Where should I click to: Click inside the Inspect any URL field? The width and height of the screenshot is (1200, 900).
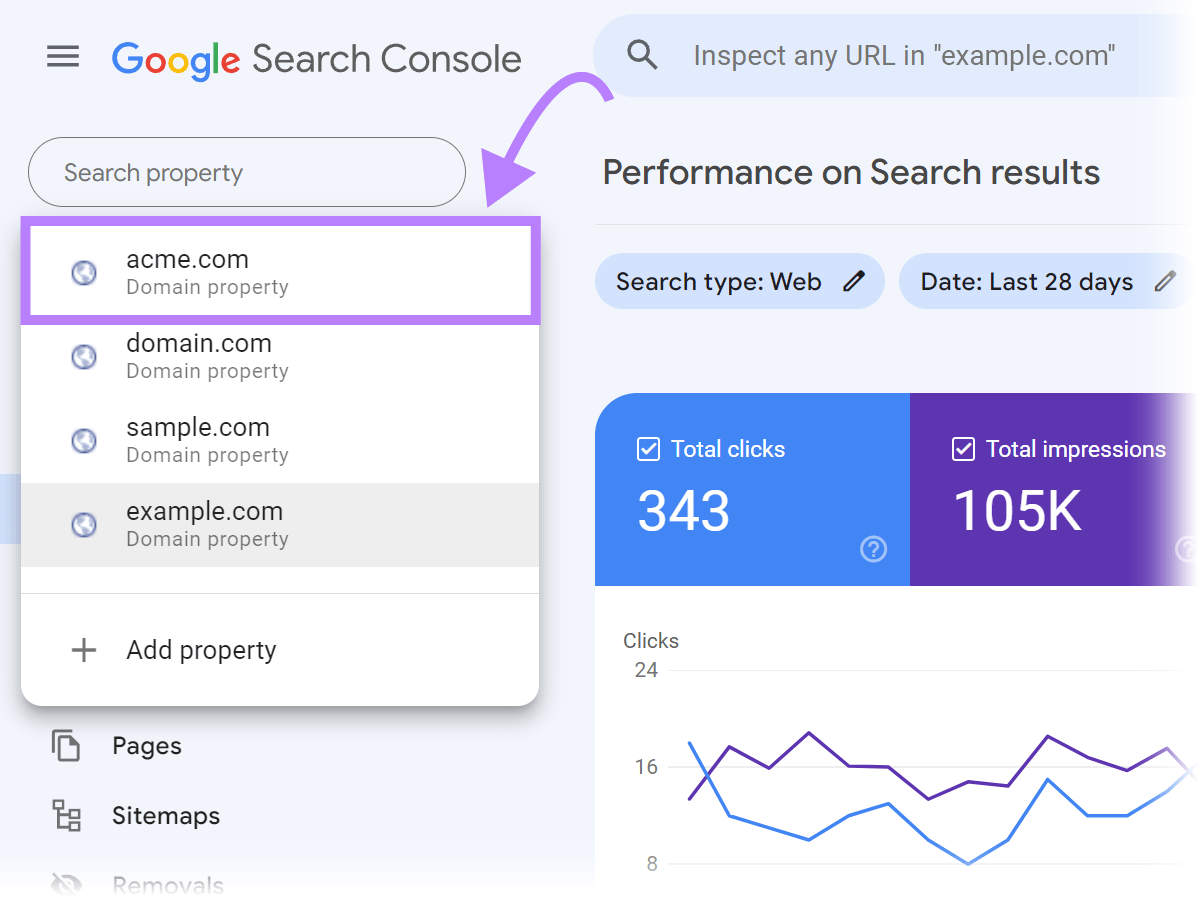900,55
